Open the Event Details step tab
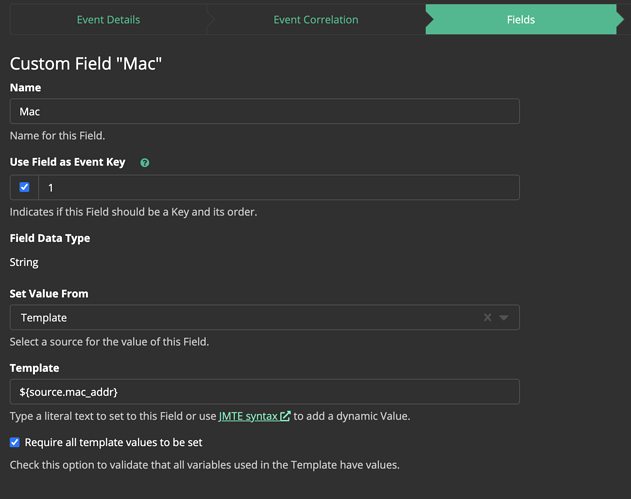Viewport: 631px width, 499px height. point(108,19)
